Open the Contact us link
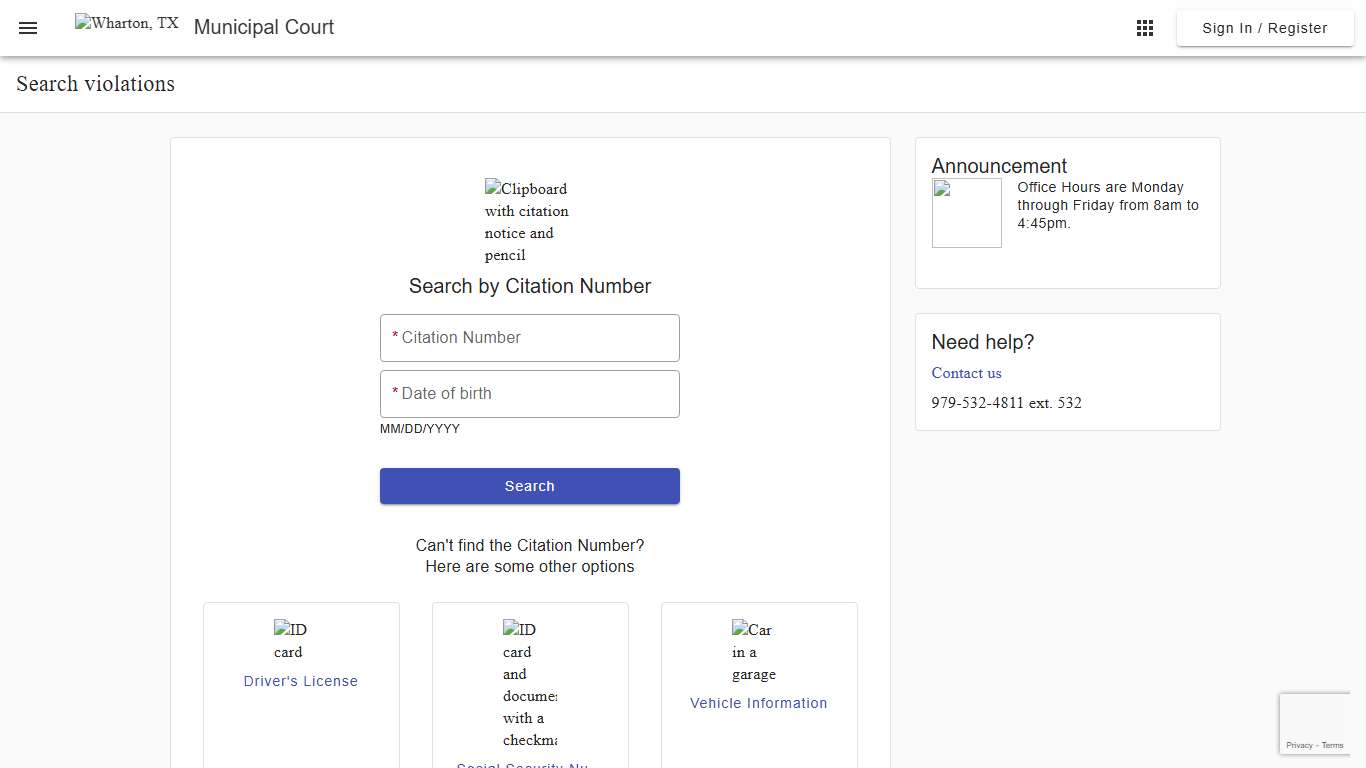This screenshot has width=1366, height=768. click(965, 373)
